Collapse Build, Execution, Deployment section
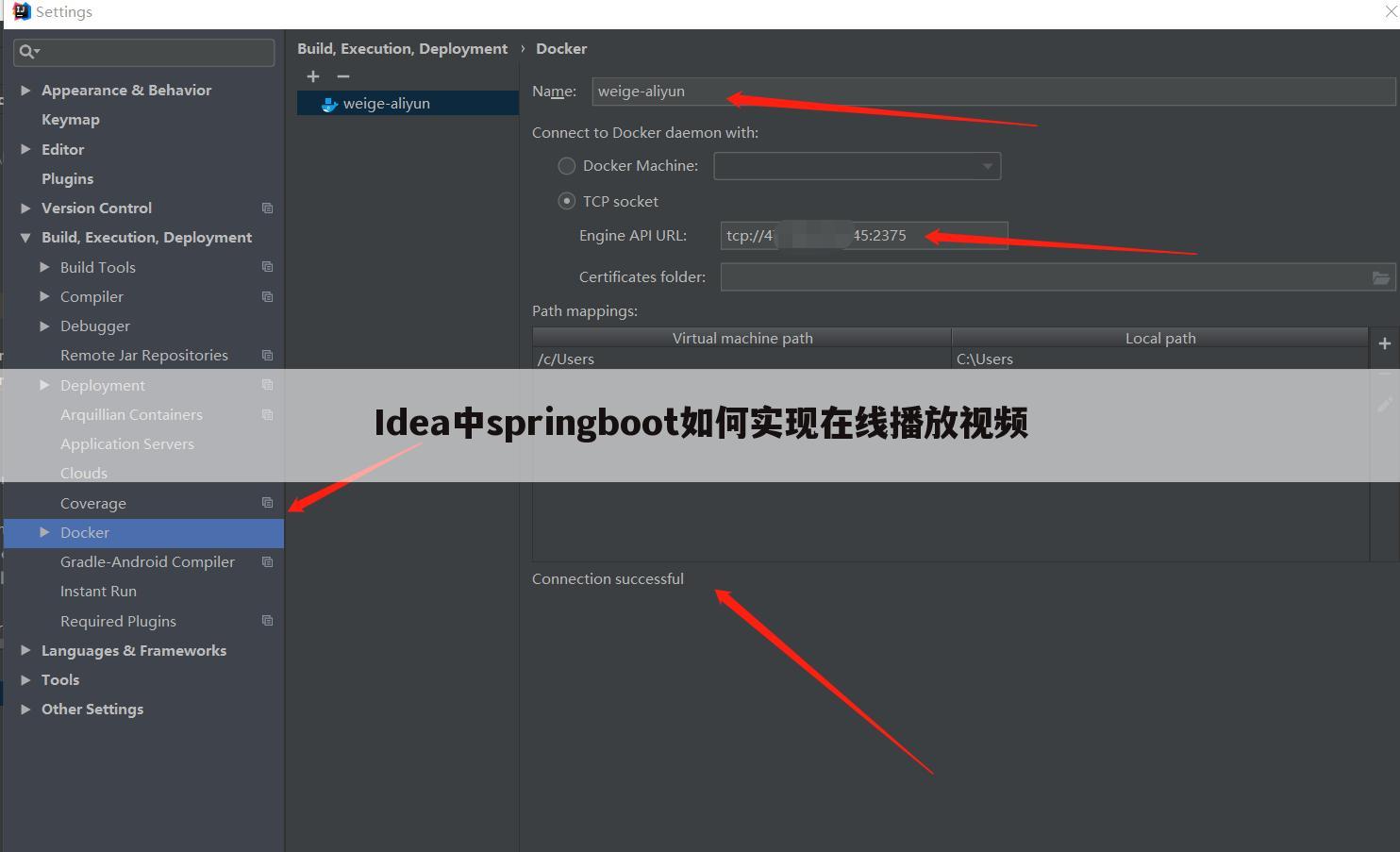Screen dimensions: 1400x852 tap(25, 238)
